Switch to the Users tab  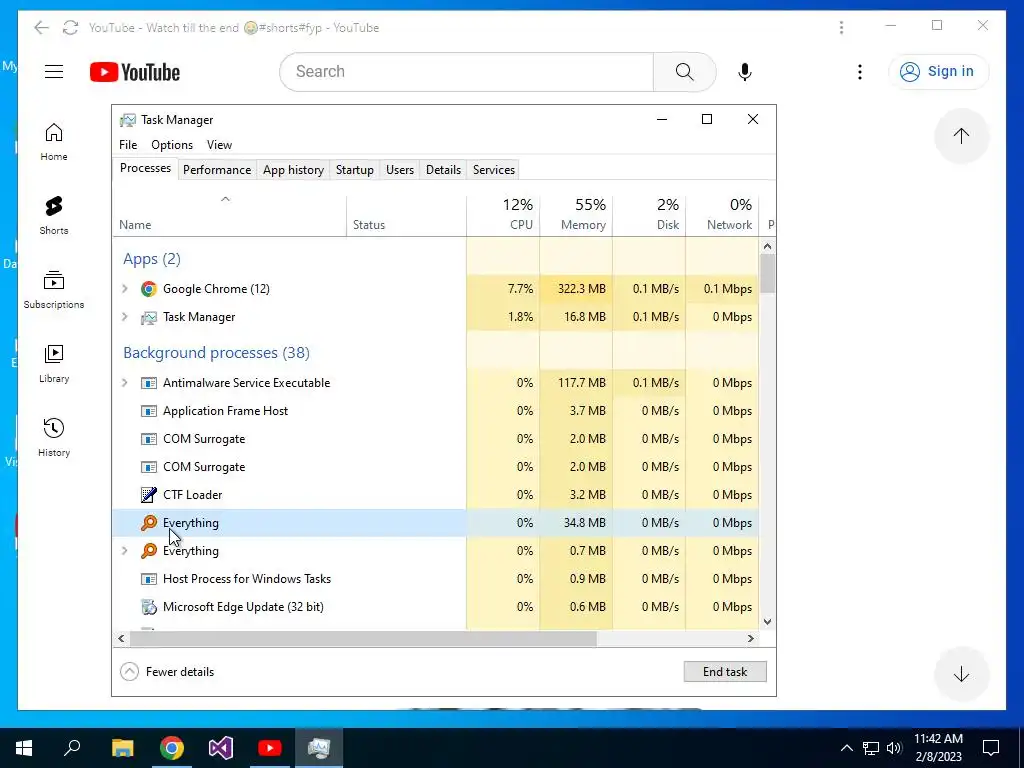pyautogui.click(x=400, y=170)
